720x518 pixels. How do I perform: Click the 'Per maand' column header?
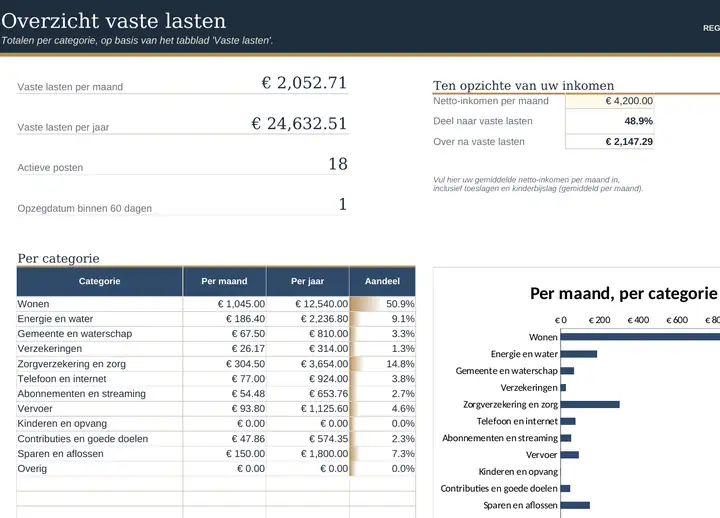click(224, 281)
